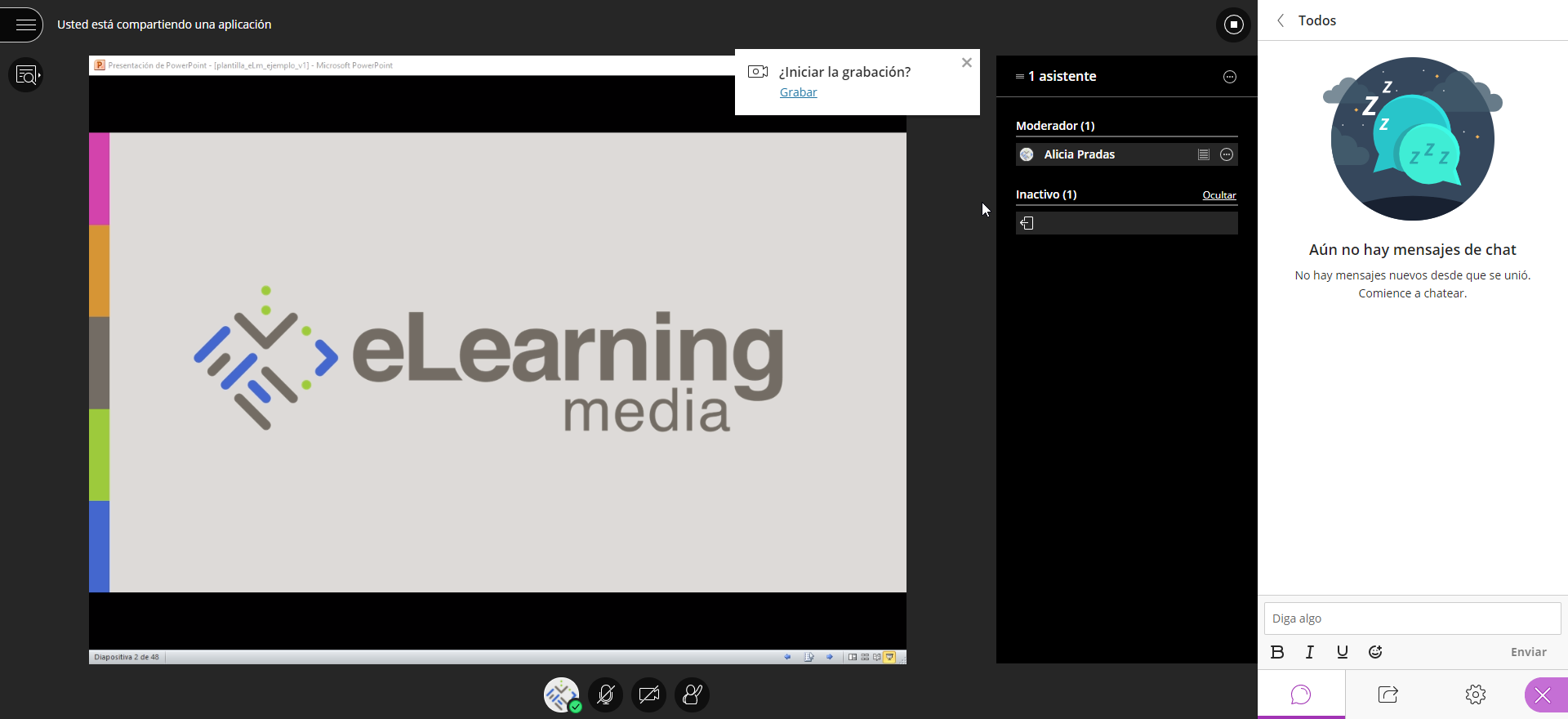1568x719 pixels.
Task: Select attendee Alicia Pradas
Action: click(x=1126, y=154)
